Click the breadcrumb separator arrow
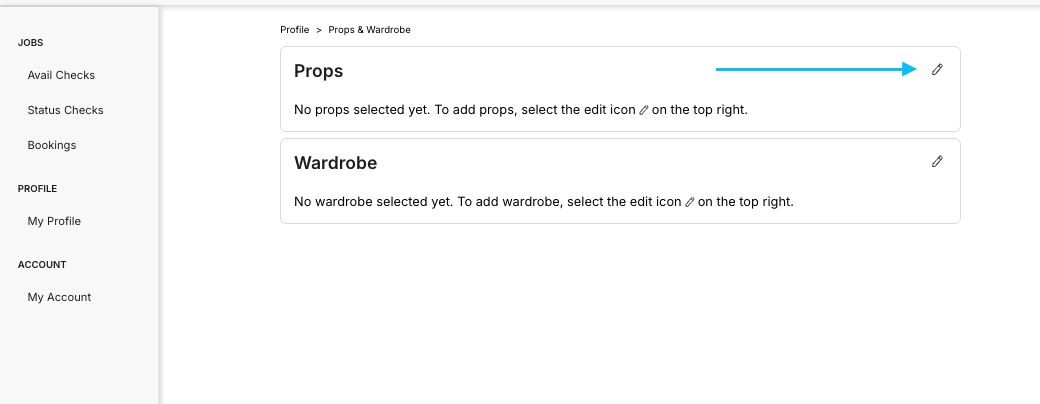 (319, 30)
